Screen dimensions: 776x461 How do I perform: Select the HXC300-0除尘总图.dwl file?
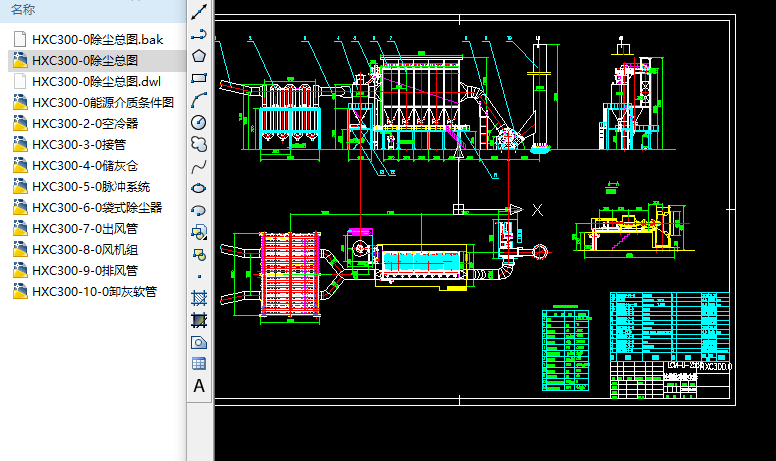point(96,82)
